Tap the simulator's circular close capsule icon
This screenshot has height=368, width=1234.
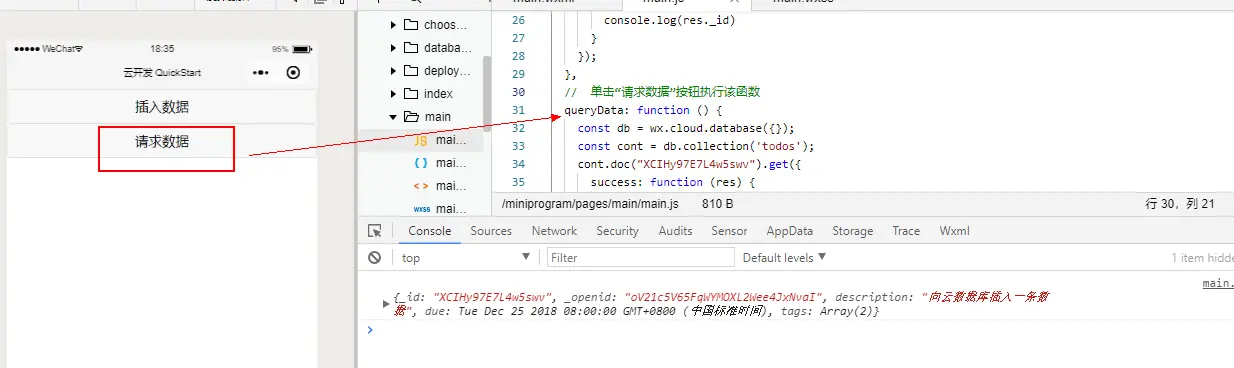[x=293, y=72]
